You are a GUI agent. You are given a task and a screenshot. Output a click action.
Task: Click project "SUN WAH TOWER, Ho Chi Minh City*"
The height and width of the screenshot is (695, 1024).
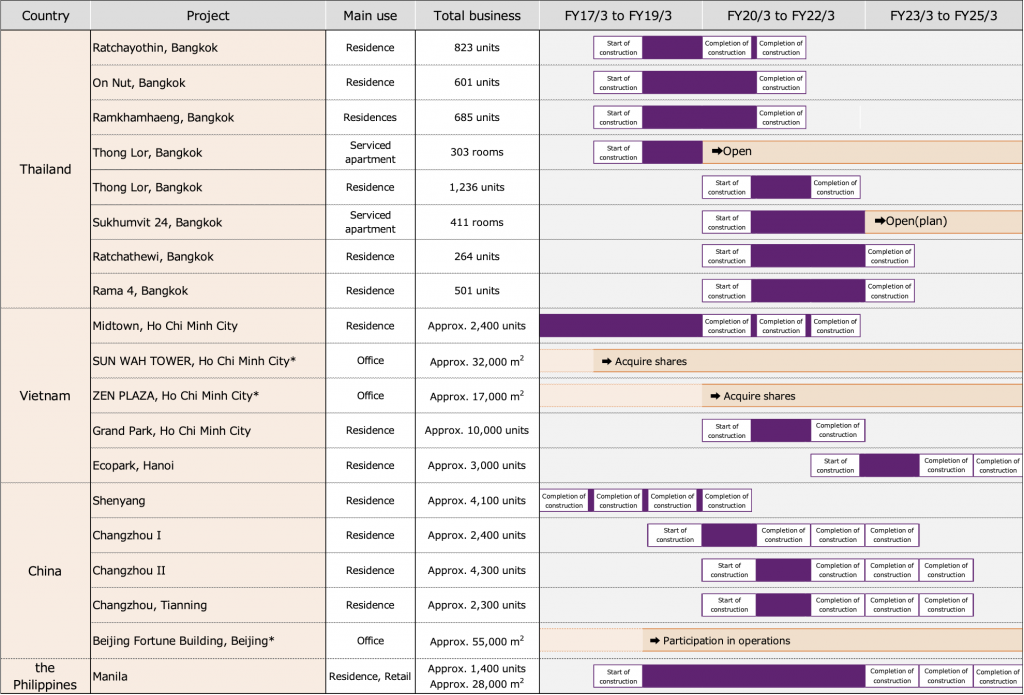194,361
